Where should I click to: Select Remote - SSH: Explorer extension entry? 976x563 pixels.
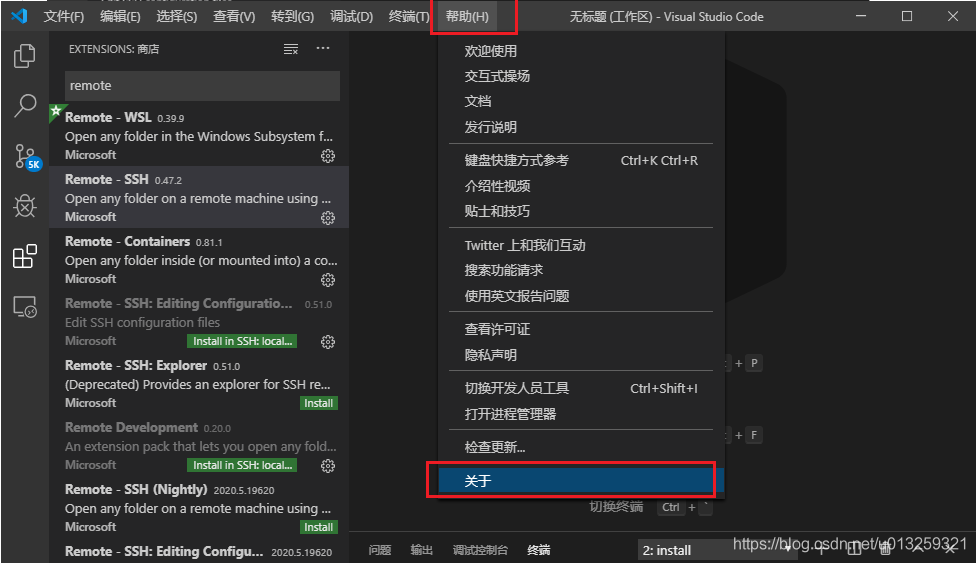click(199, 383)
